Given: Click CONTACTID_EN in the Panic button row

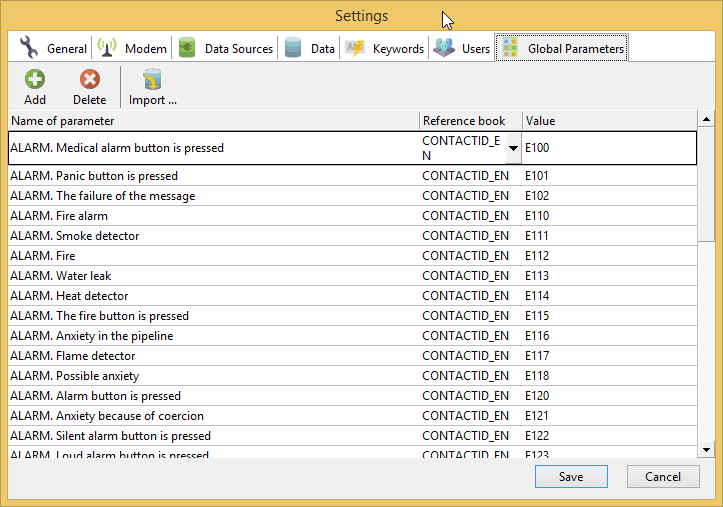Looking at the screenshot, I should (465, 176).
